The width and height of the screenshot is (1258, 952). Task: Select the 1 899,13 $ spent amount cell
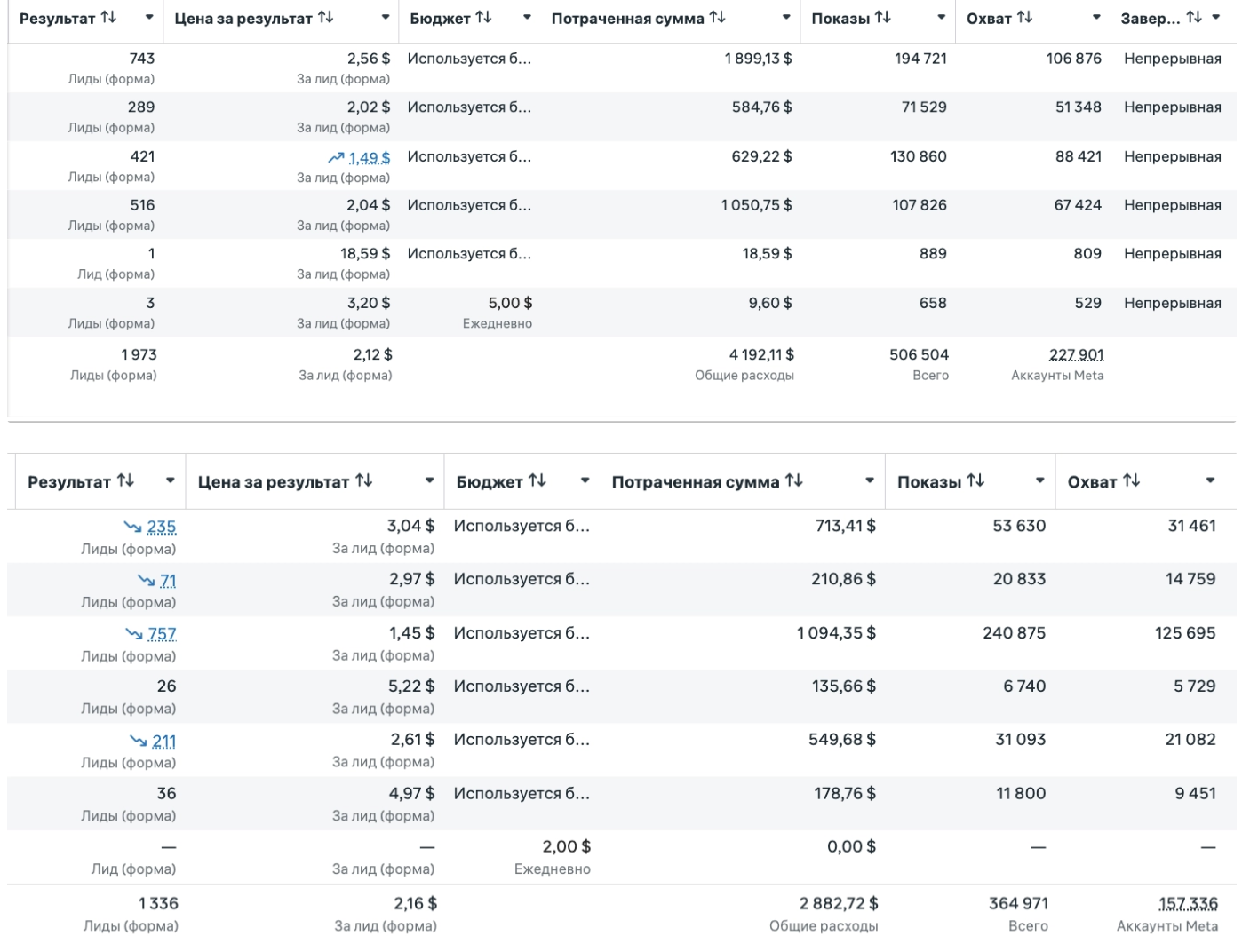pyautogui.click(x=758, y=59)
